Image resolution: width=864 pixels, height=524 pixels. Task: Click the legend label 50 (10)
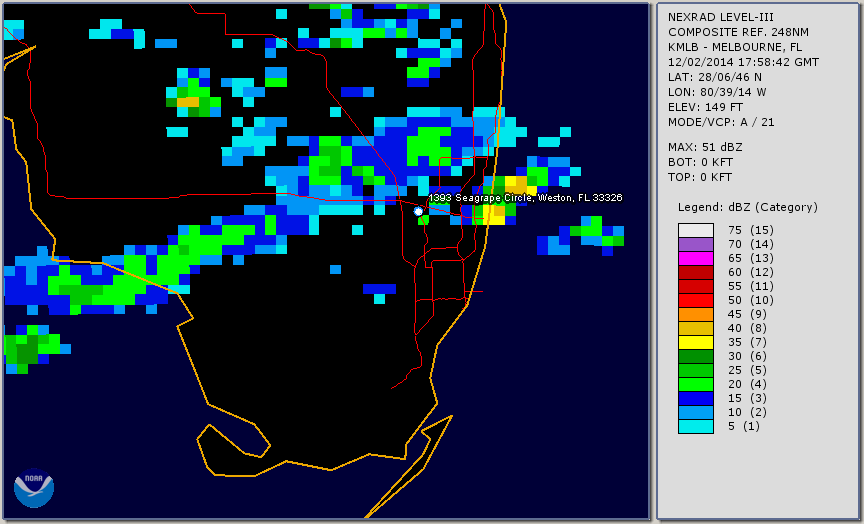[x=750, y=300]
